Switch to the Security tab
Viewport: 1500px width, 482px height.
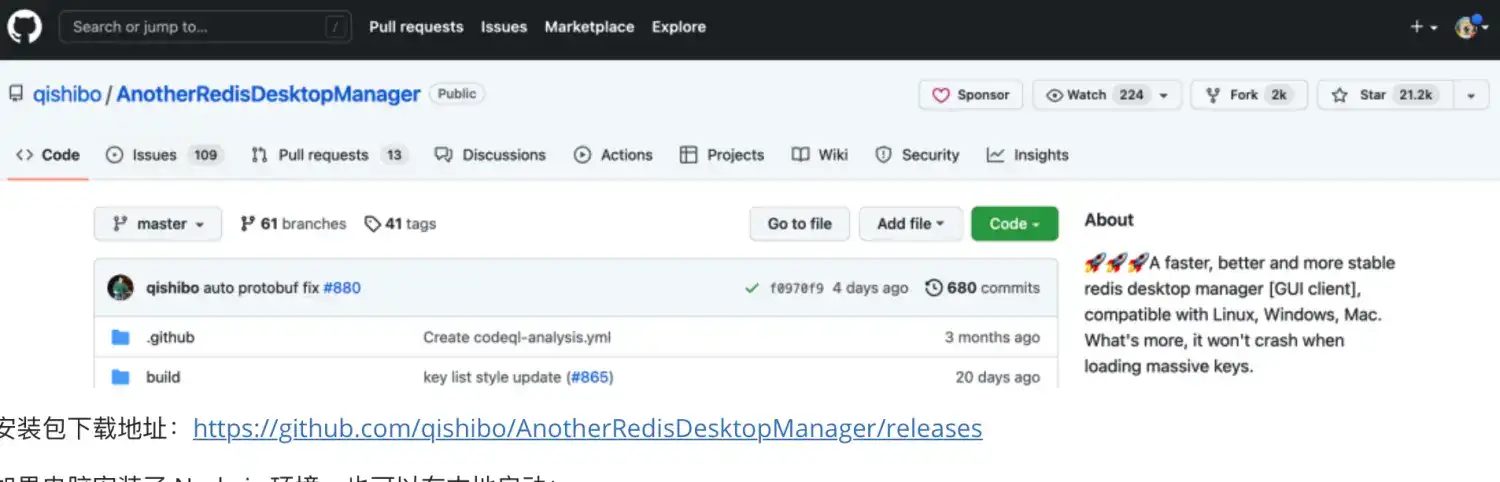pyautogui.click(x=917, y=155)
